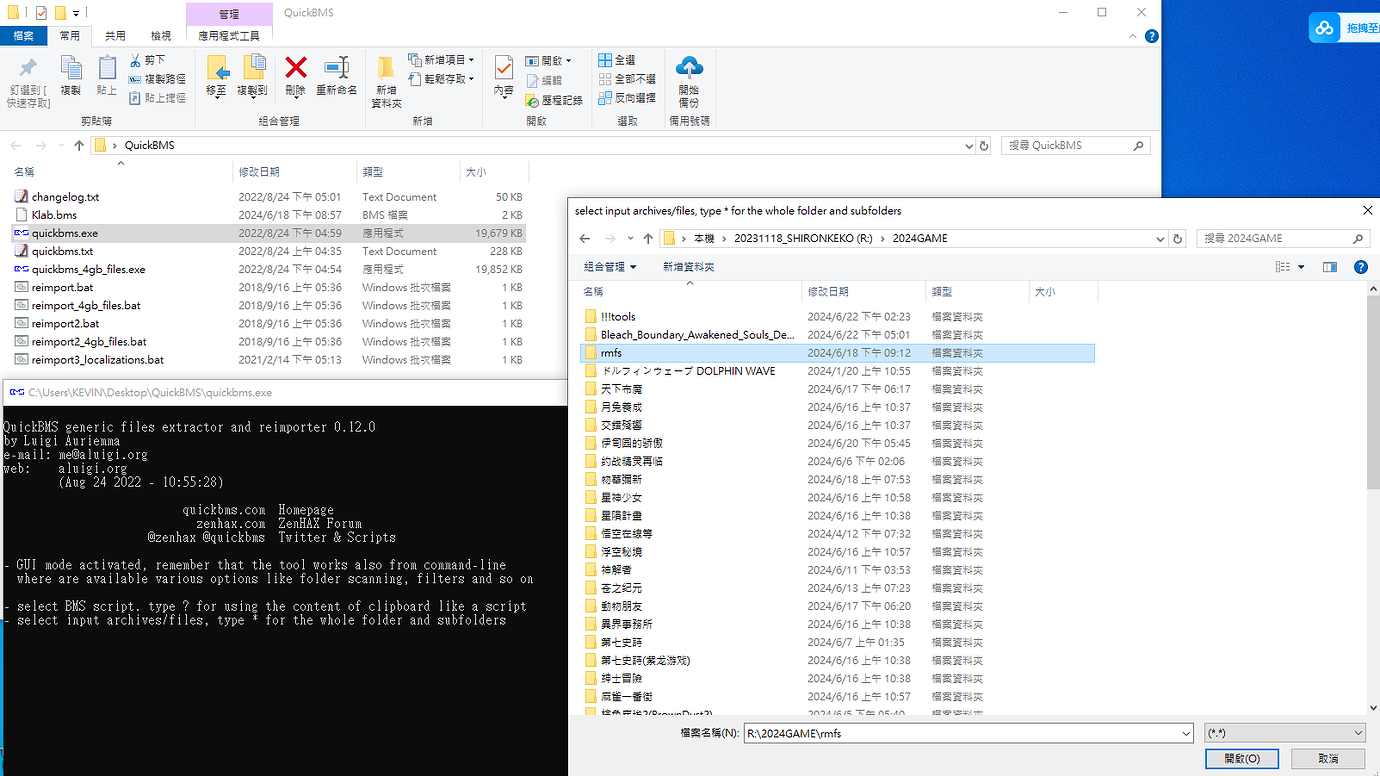1380x776 pixels.
Task: Open the (*.*) file type filter dropdown
Action: click(1285, 734)
